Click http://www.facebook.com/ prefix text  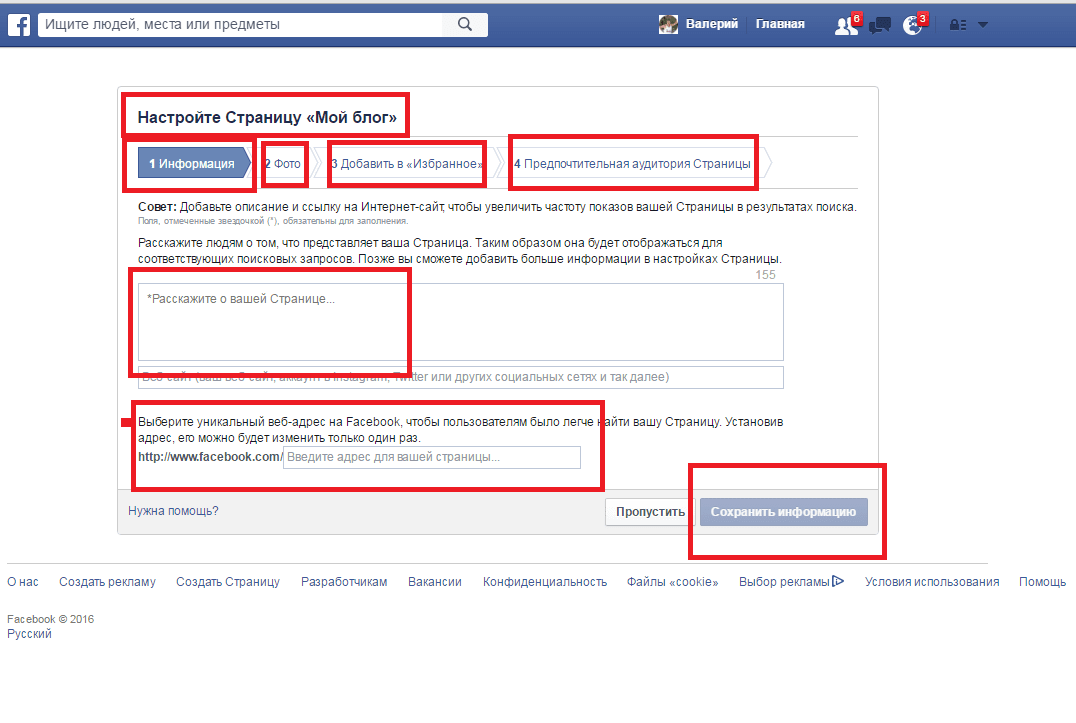pyautogui.click(x=209, y=457)
